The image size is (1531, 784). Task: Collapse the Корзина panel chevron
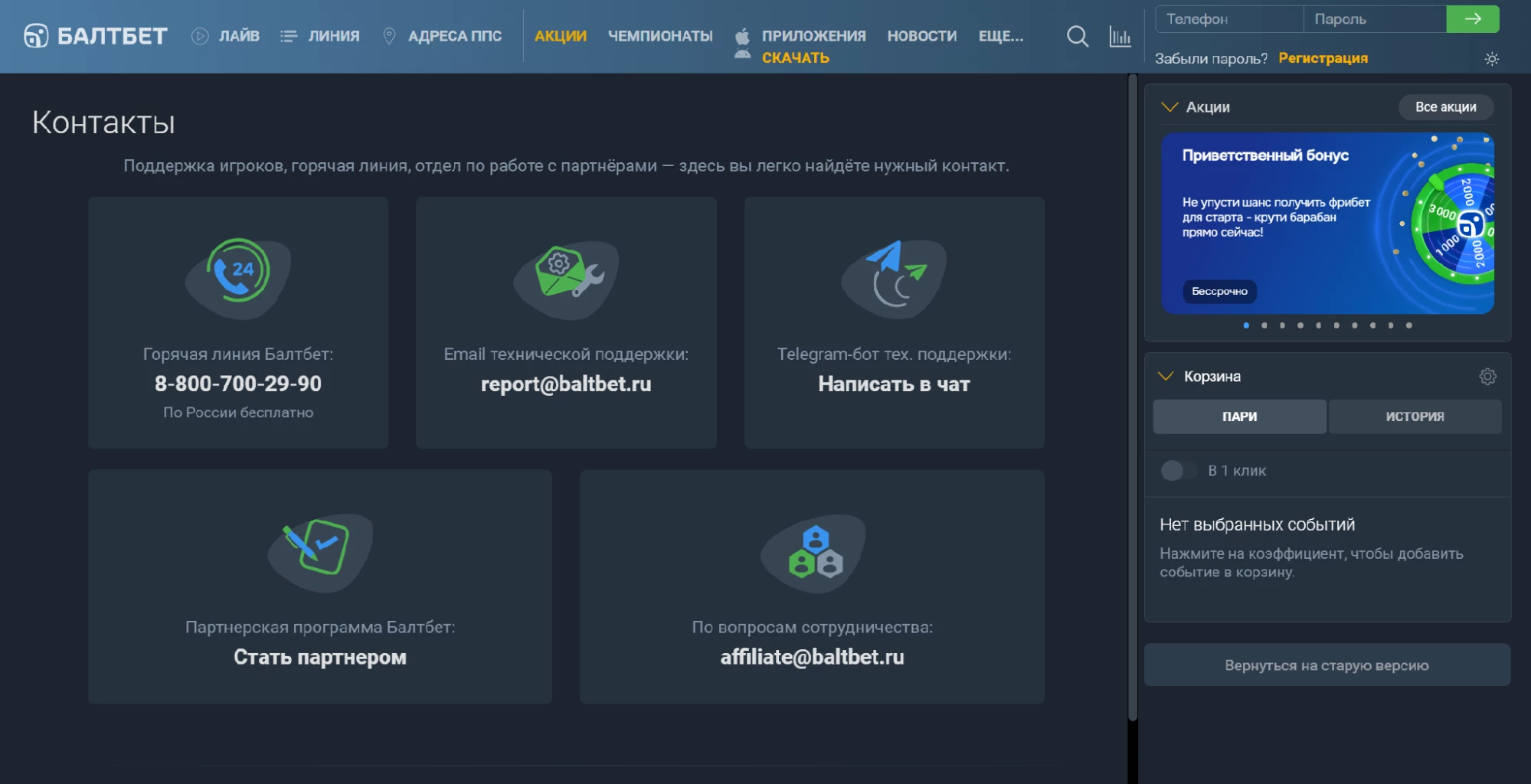1166,376
